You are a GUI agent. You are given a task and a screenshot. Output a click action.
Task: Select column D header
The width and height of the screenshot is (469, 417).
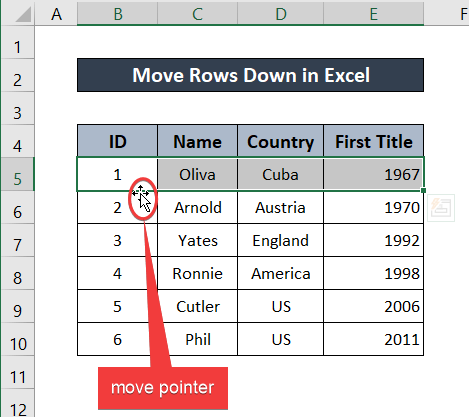[280, 14]
